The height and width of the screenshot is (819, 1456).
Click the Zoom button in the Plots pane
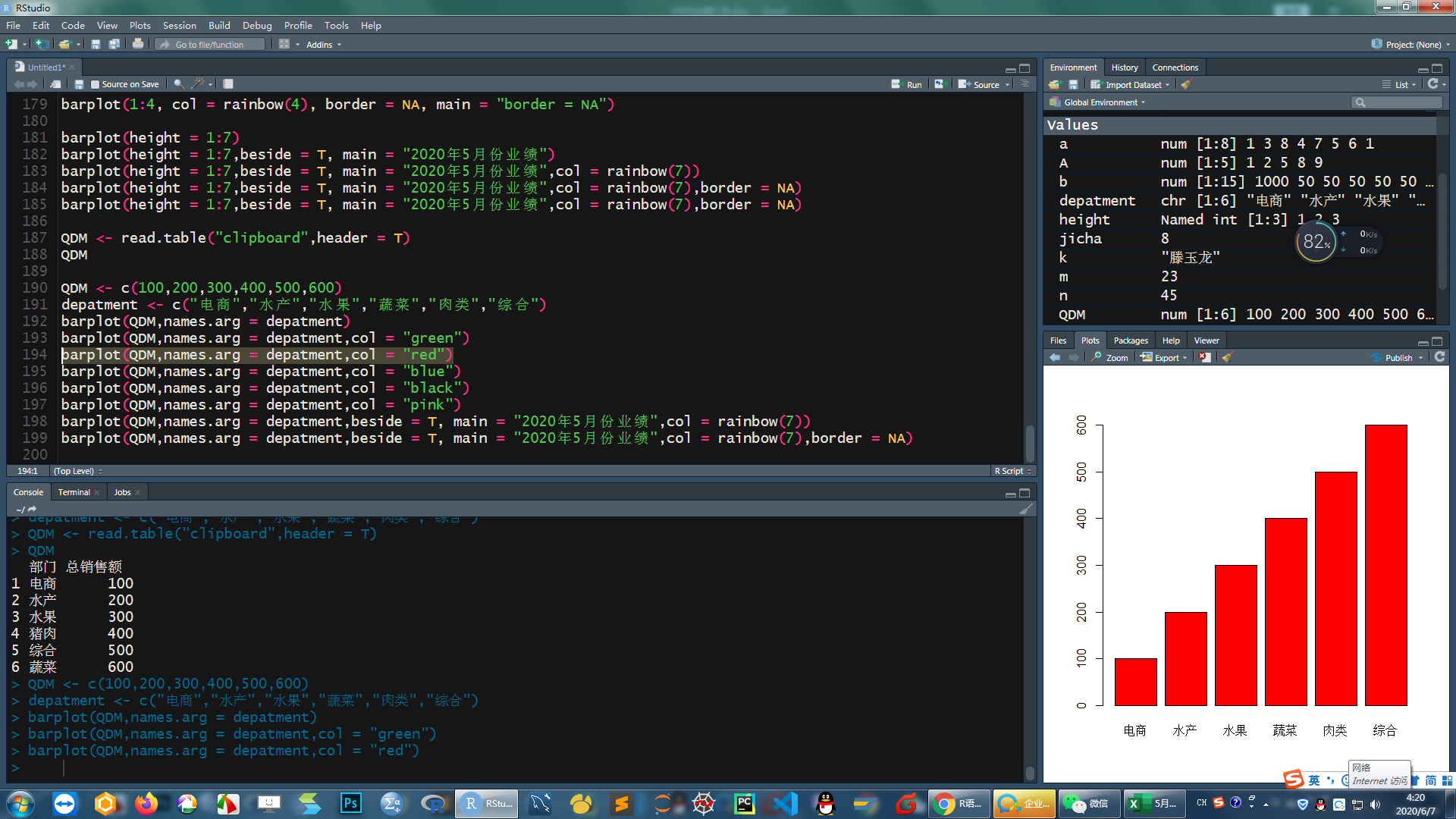coord(1110,357)
